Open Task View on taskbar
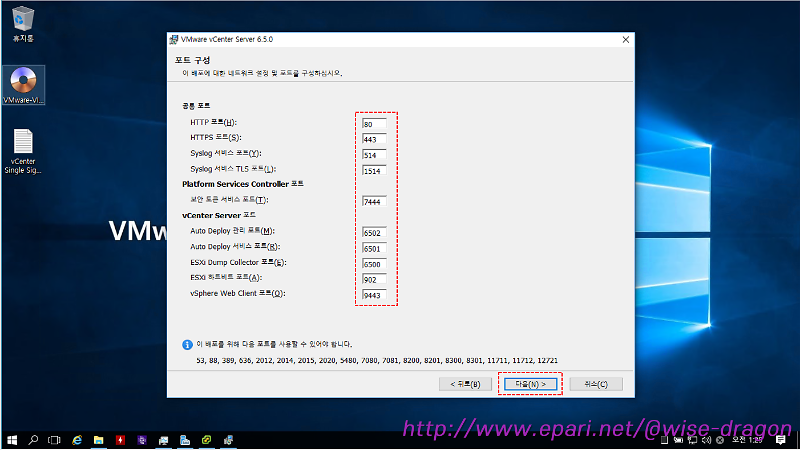The width and height of the screenshot is (800, 450). tap(54, 440)
